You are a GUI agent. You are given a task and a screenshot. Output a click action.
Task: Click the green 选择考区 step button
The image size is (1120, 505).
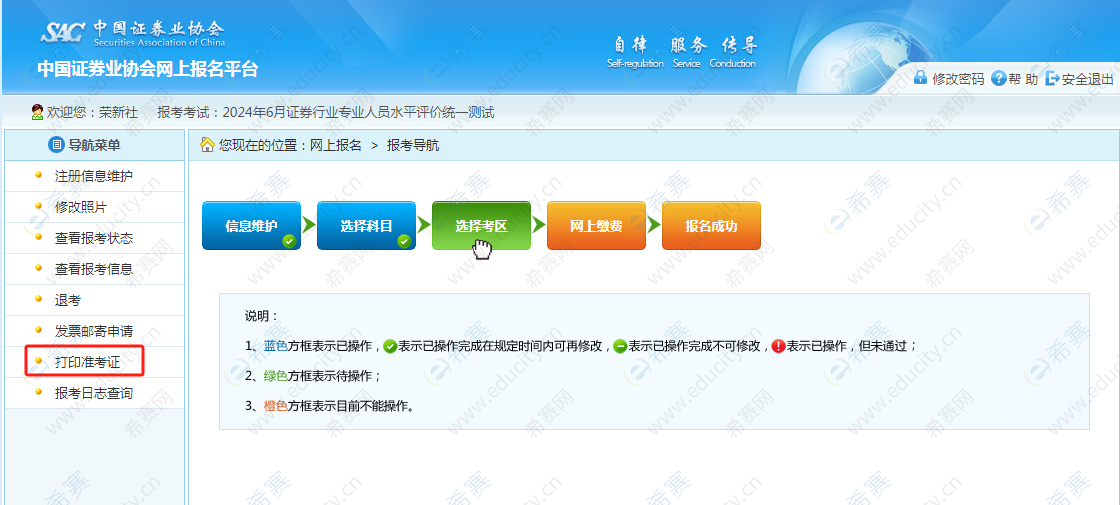(481, 226)
